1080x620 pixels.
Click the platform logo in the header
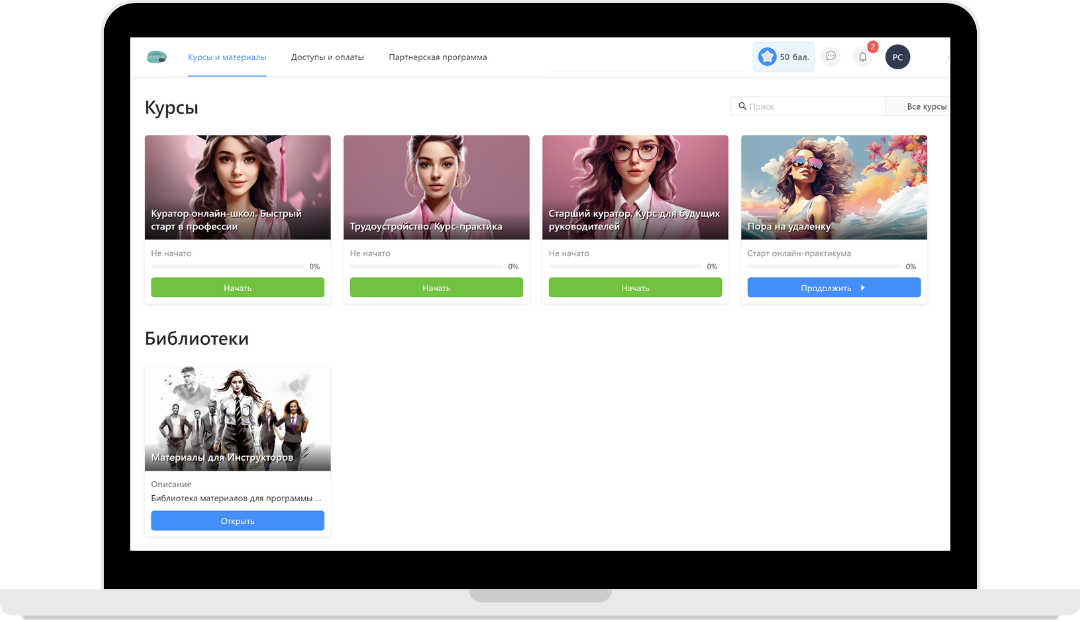(x=156, y=57)
